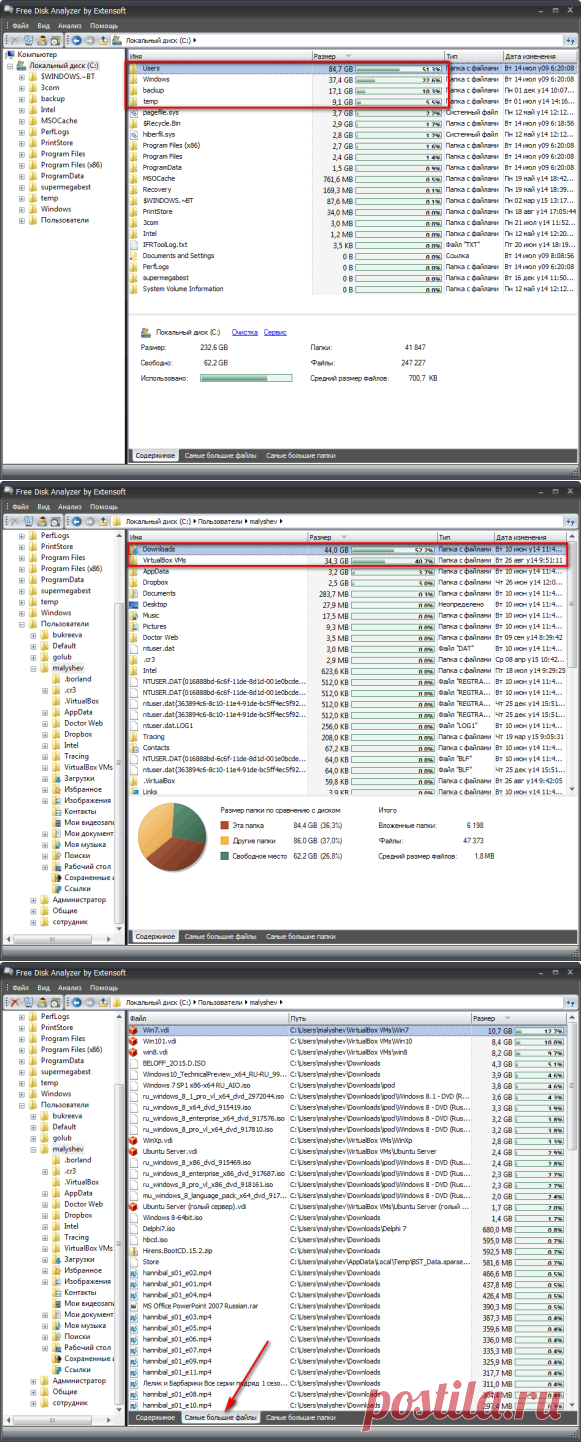Click hannibal_s01_e02.mp4 video file icon

[135, 1272]
